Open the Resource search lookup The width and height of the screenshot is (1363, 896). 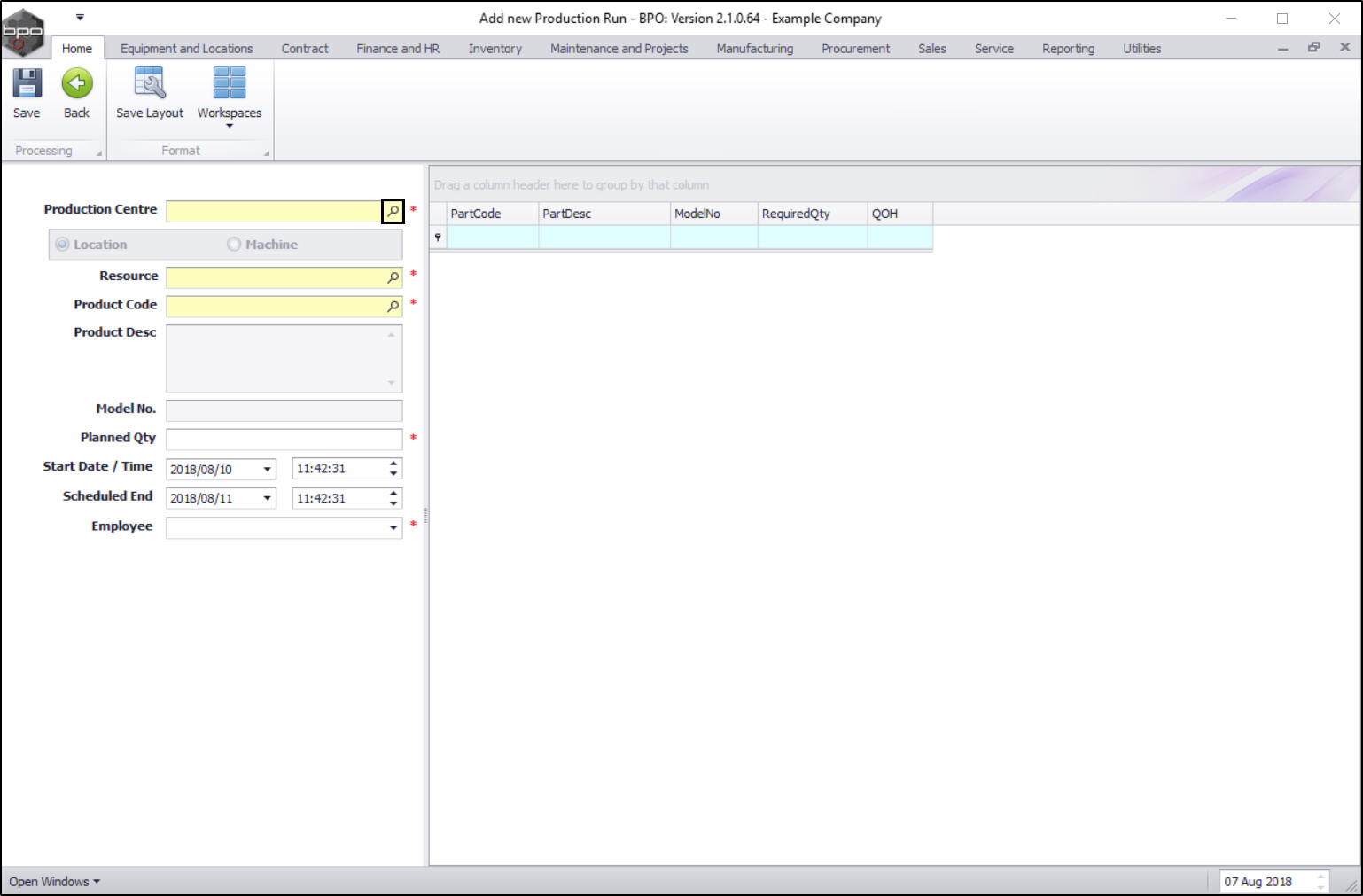(393, 277)
